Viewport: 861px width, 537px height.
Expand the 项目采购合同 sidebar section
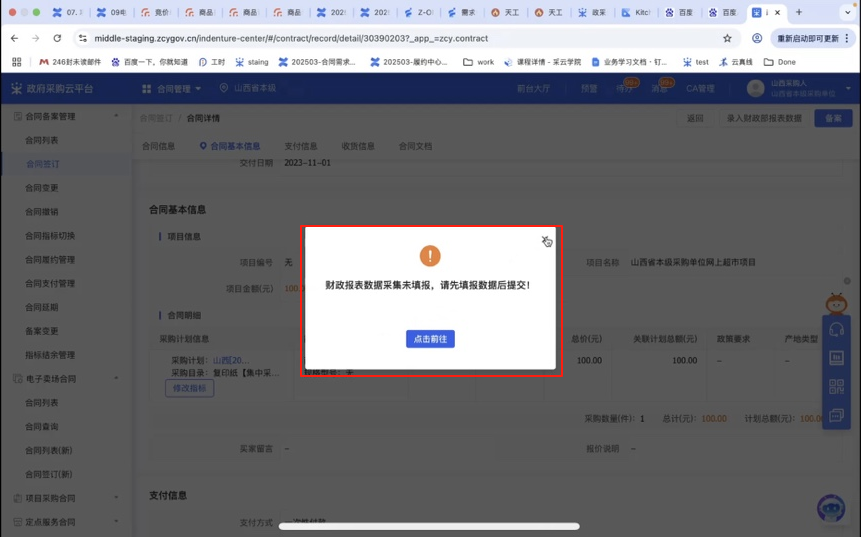116,498
